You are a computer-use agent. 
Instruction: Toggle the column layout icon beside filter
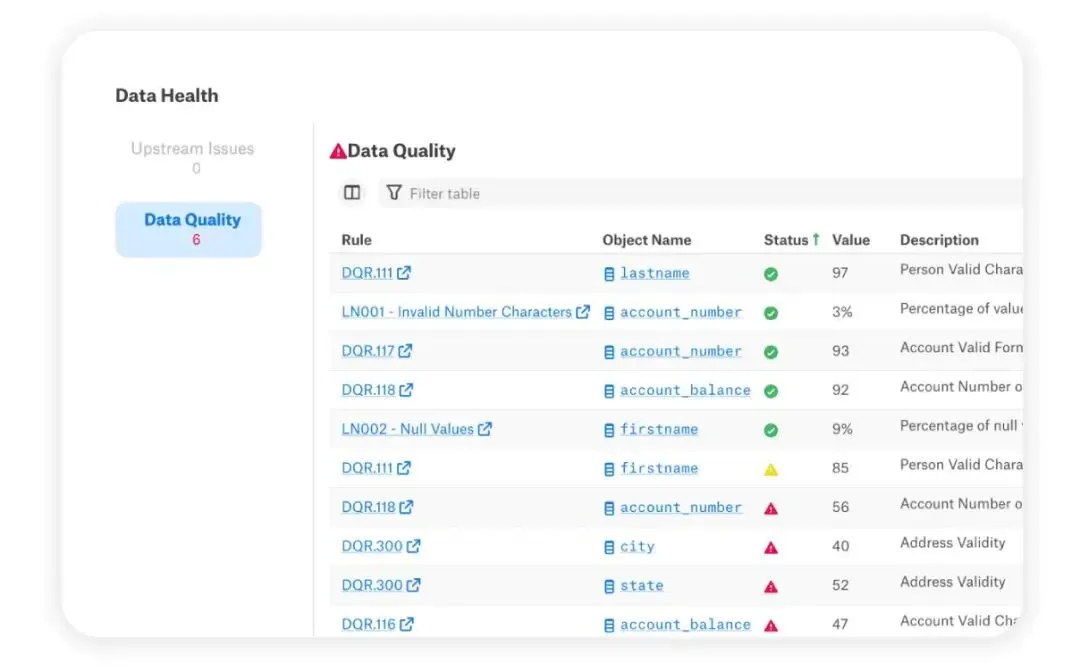pyautogui.click(x=352, y=193)
